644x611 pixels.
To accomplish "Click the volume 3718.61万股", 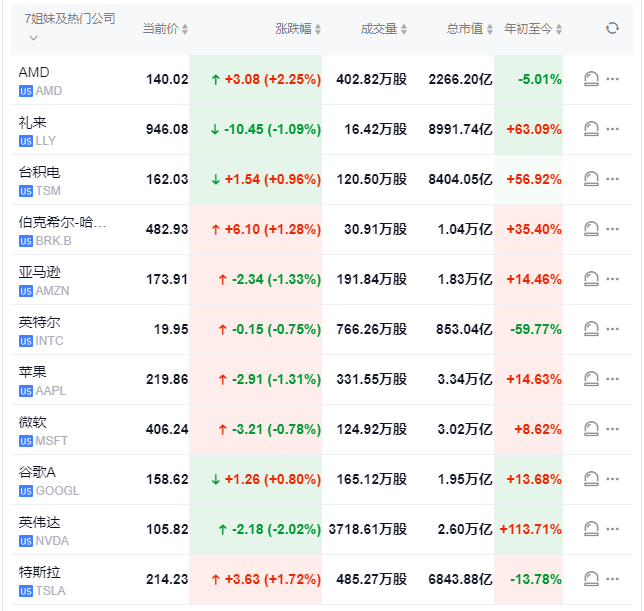I will (368, 529).
